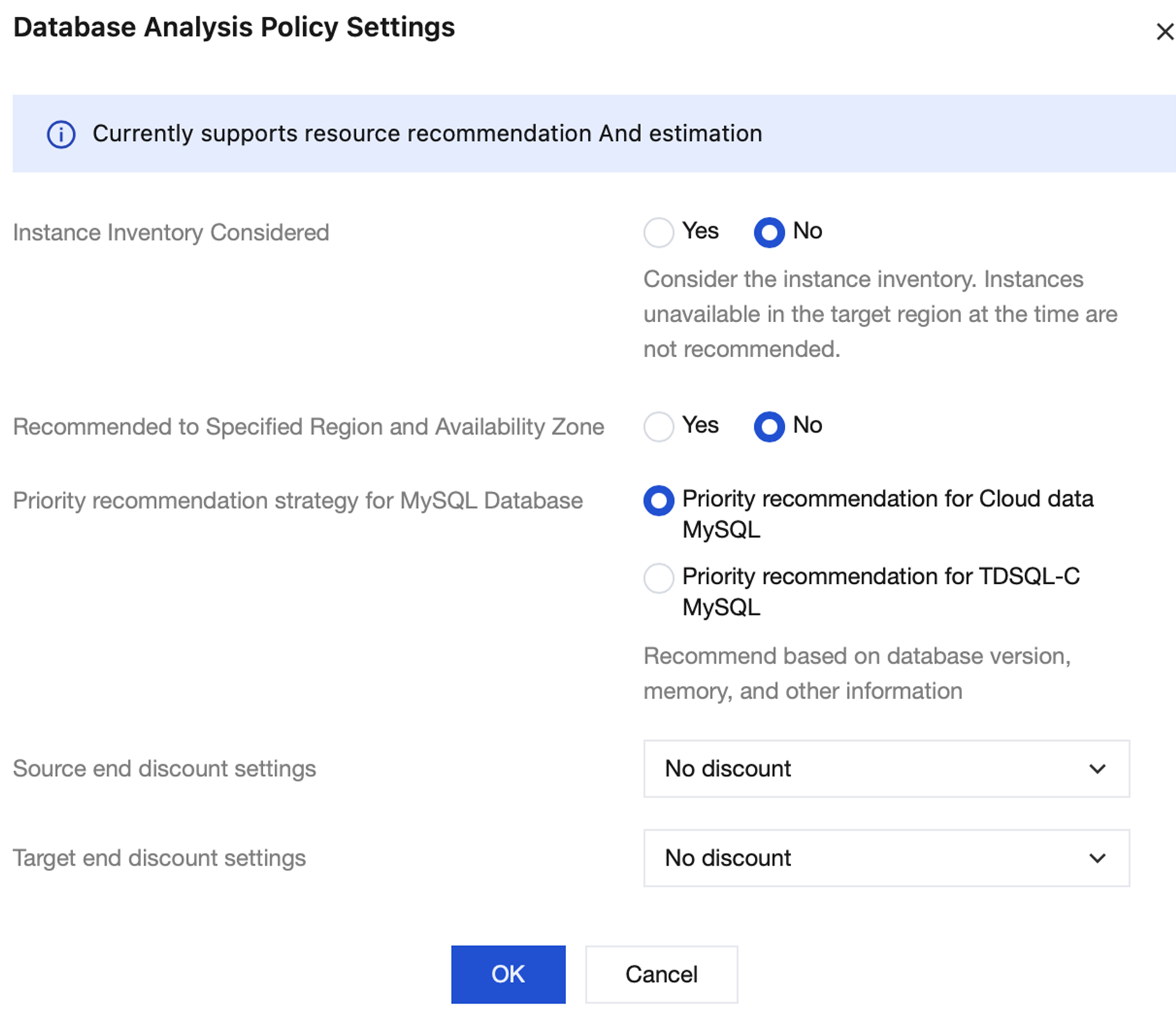Choose Yes for Specified Region and Availability Zone
Image resolution: width=1176 pixels, height=1025 pixels.
point(659,426)
